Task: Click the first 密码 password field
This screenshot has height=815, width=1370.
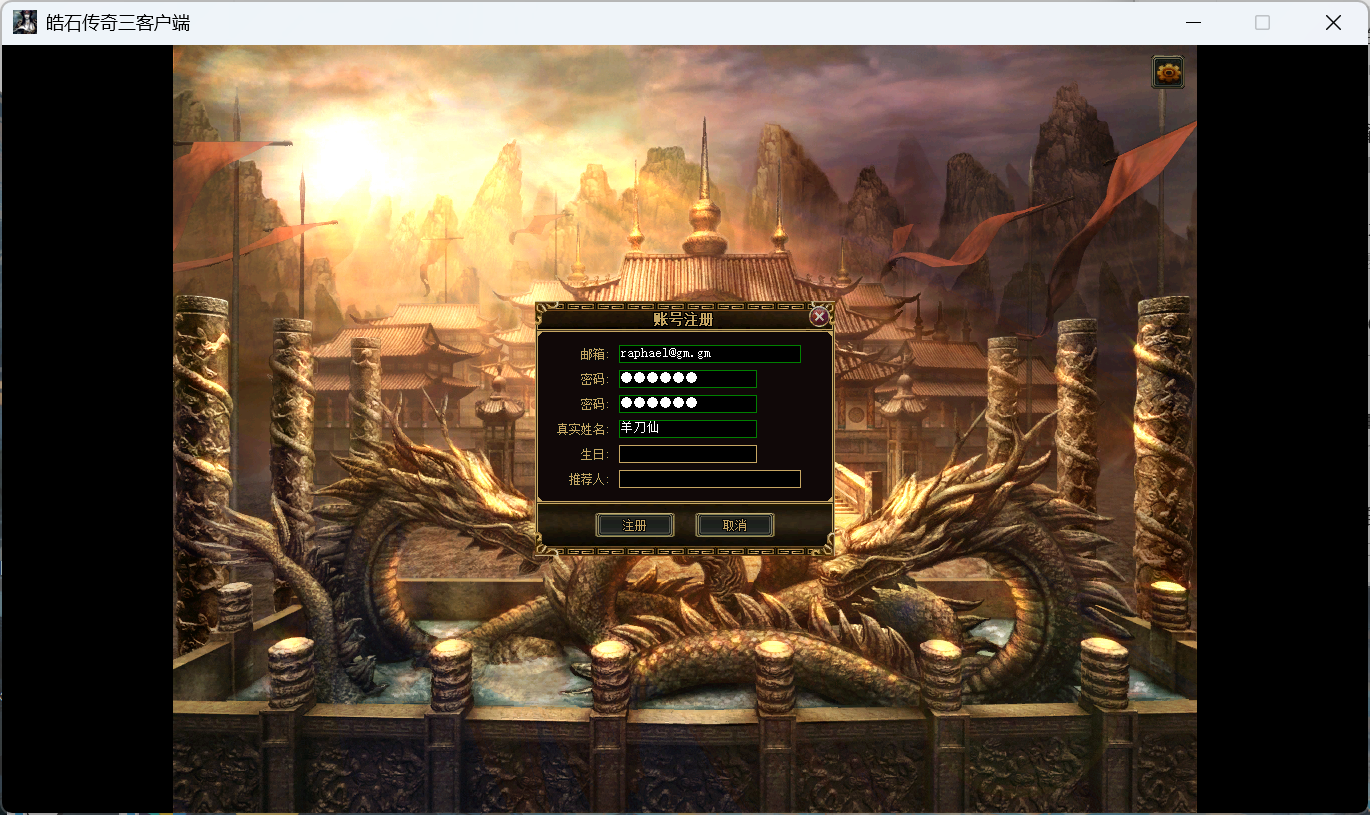Action: click(687, 379)
